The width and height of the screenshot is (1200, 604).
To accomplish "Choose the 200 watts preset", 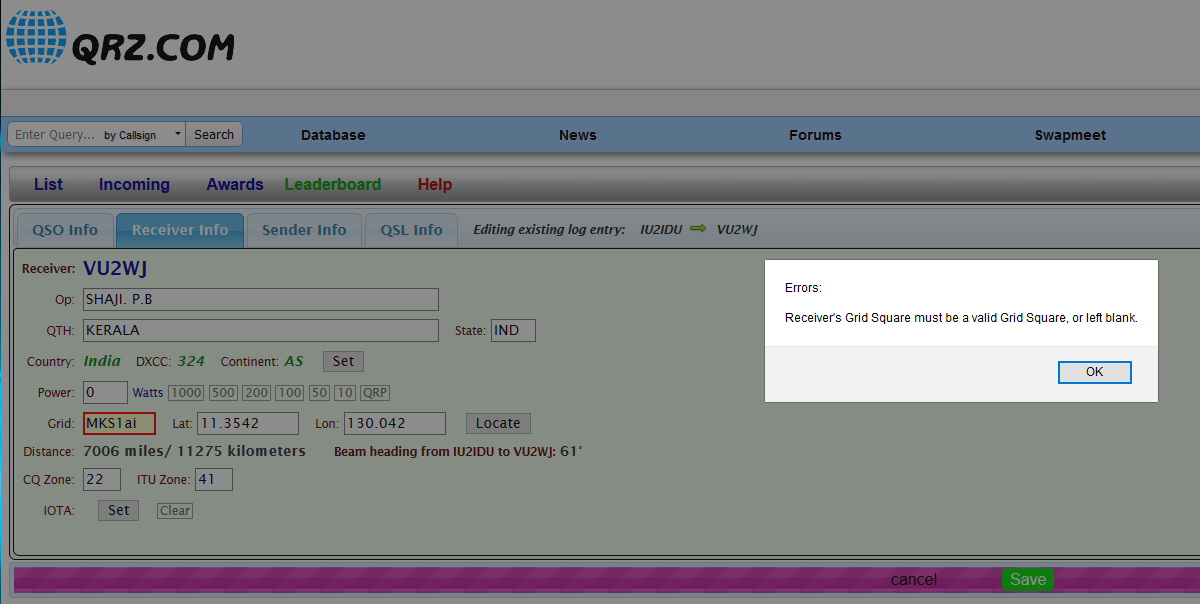I will click(x=256, y=393).
